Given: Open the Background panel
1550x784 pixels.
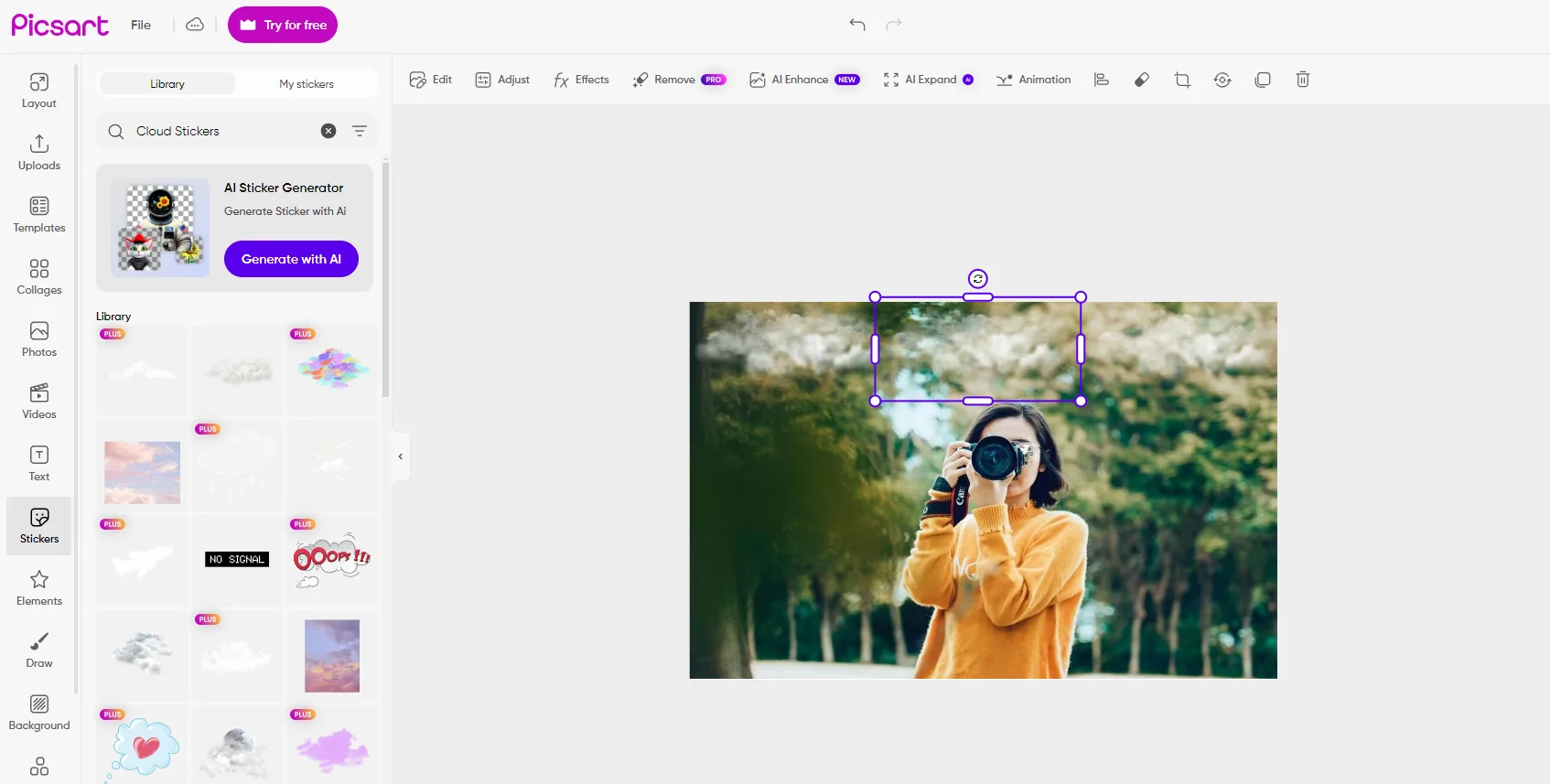Looking at the screenshot, I should [39, 713].
